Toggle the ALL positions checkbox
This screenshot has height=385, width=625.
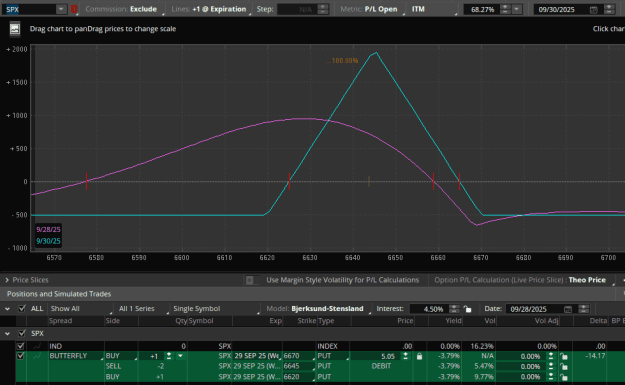tap(22, 308)
